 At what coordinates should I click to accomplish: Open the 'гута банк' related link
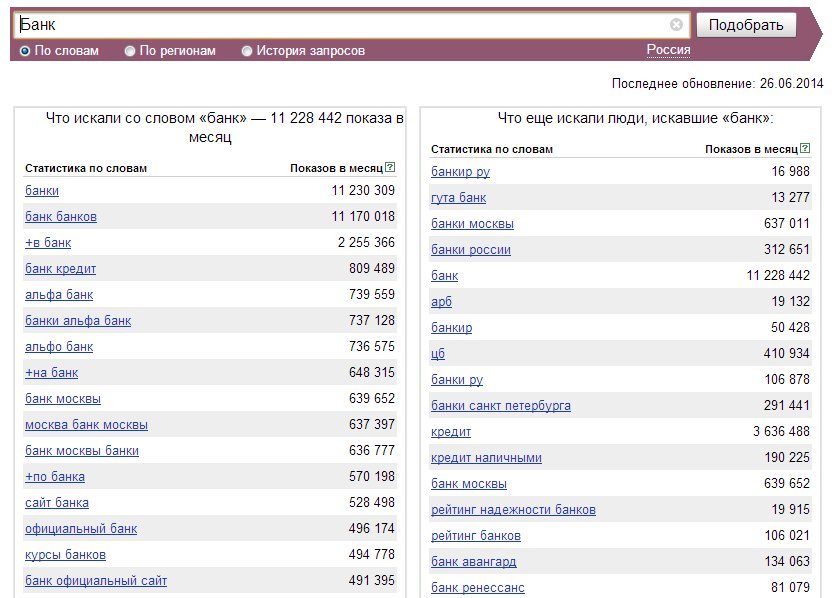click(x=459, y=198)
